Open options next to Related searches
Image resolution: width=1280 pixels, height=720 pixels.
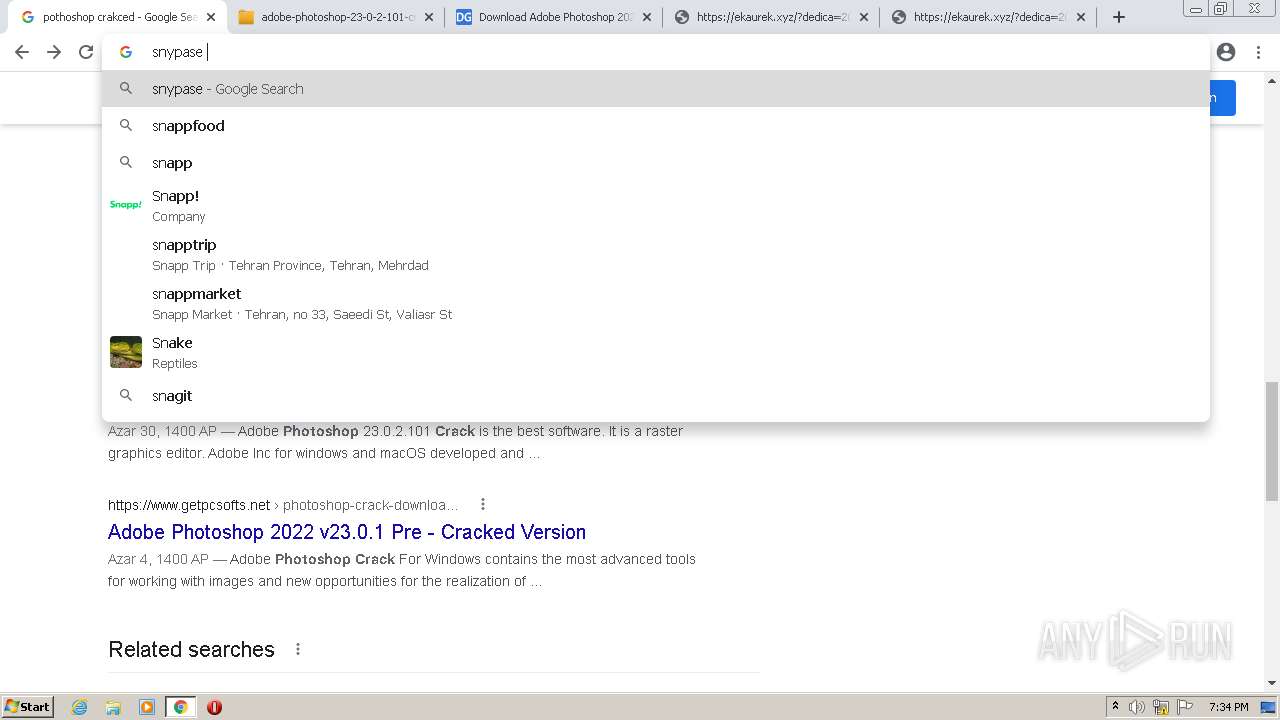click(298, 649)
